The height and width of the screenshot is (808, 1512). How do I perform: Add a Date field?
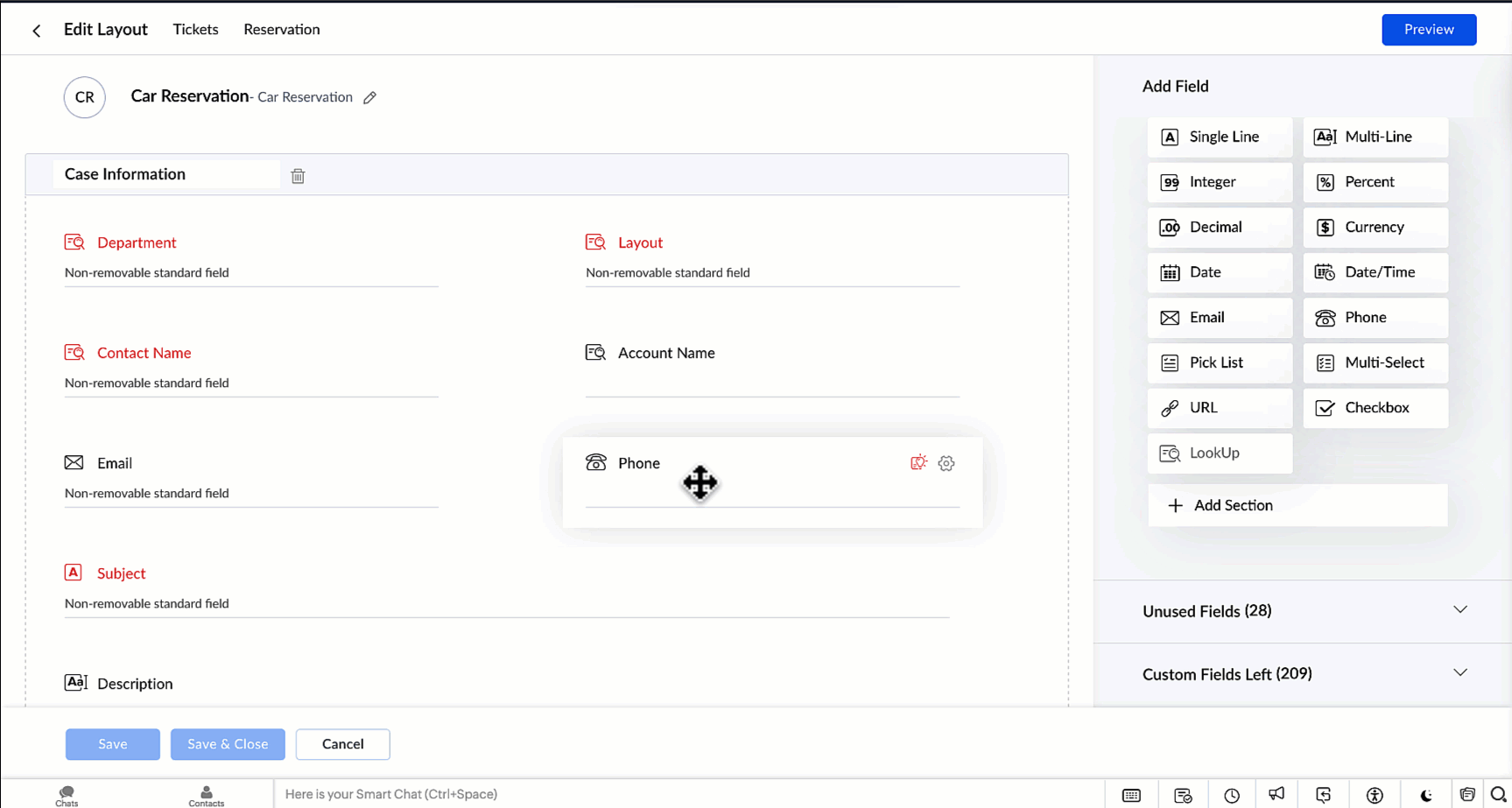1220,272
